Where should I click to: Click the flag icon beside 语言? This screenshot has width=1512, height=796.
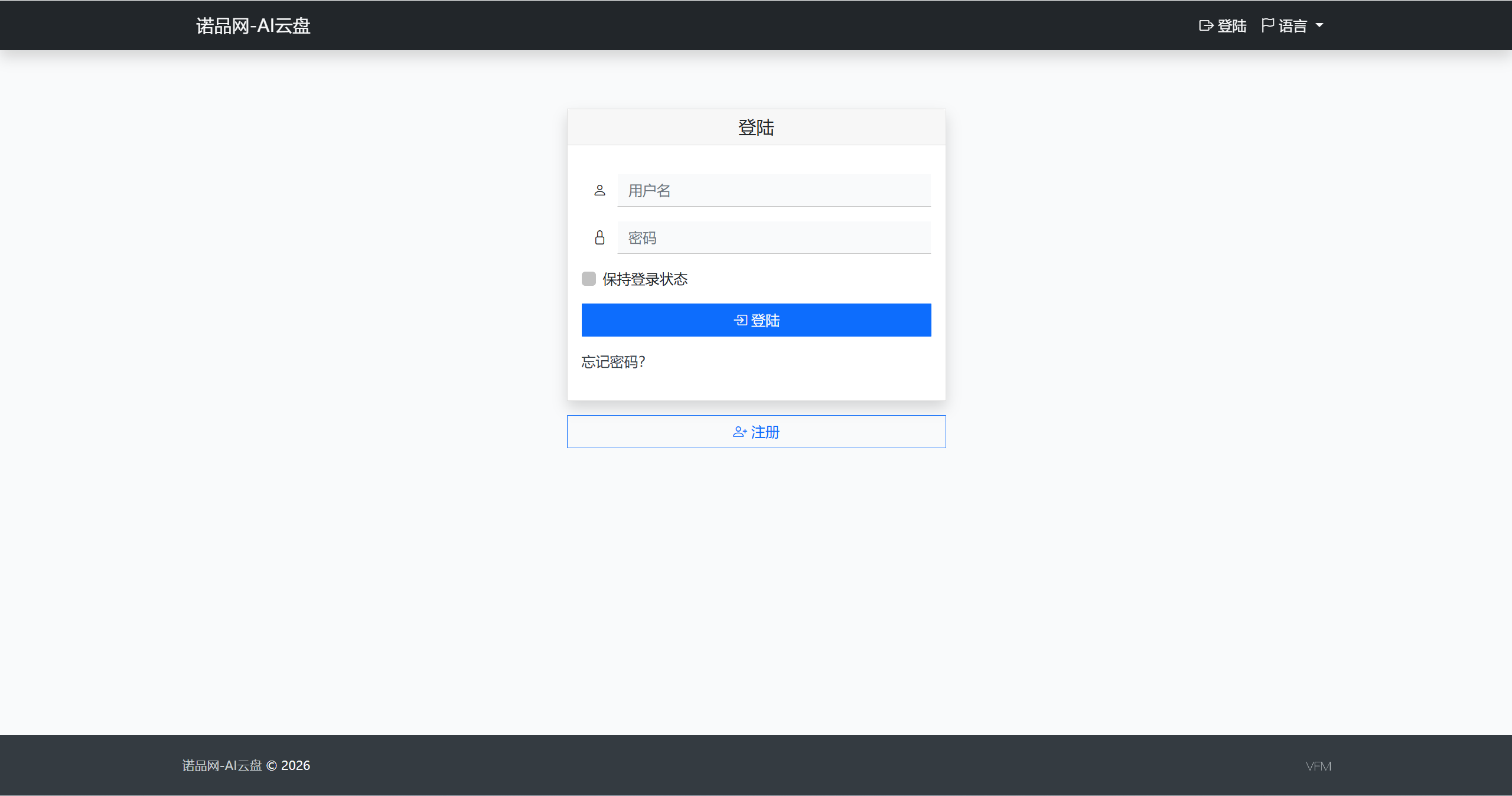click(x=1267, y=25)
